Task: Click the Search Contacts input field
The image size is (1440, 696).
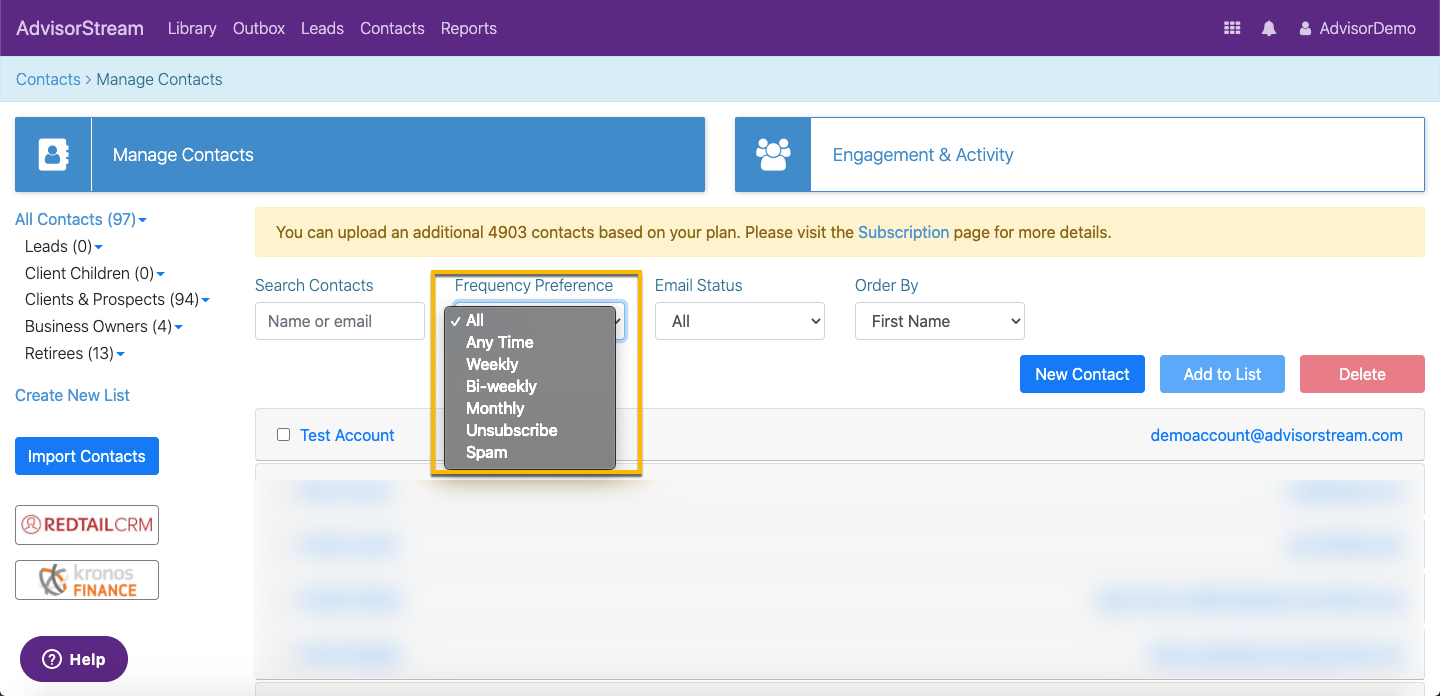Action: pos(340,321)
